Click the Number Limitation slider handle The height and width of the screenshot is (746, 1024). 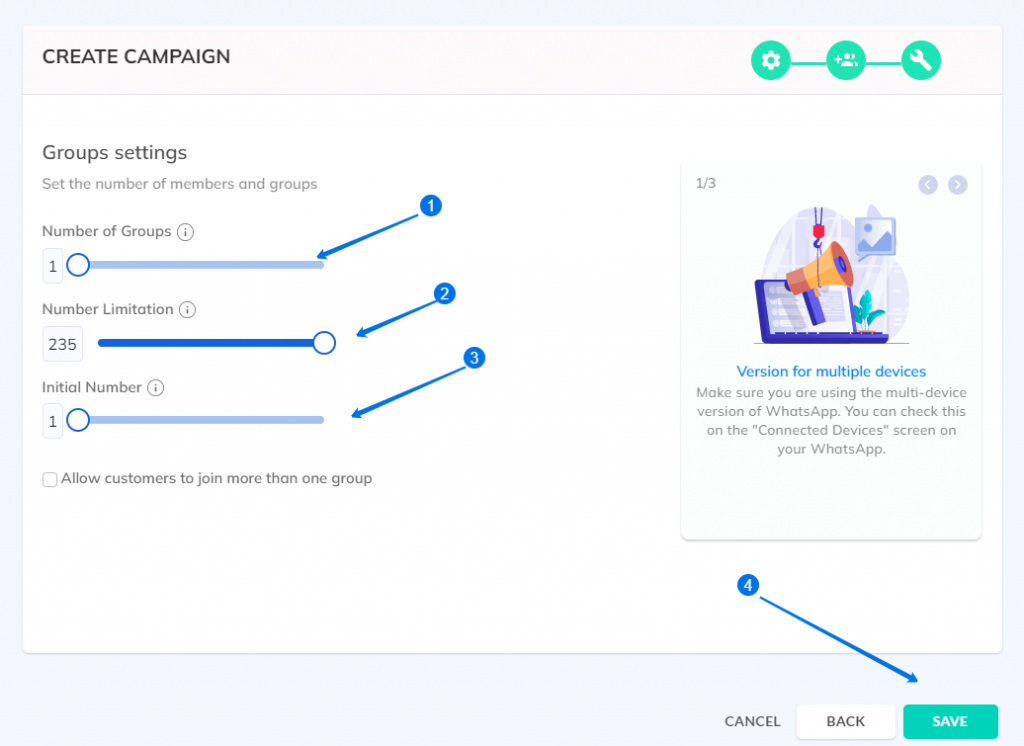(x=324, y=343)
